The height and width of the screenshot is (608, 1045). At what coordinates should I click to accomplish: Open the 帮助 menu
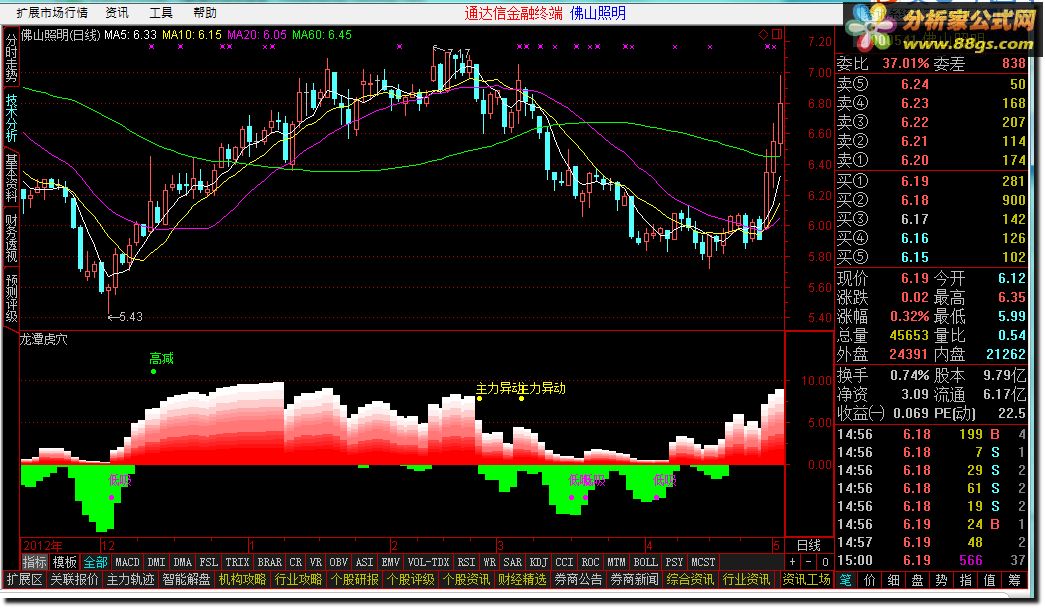[205, 13]
